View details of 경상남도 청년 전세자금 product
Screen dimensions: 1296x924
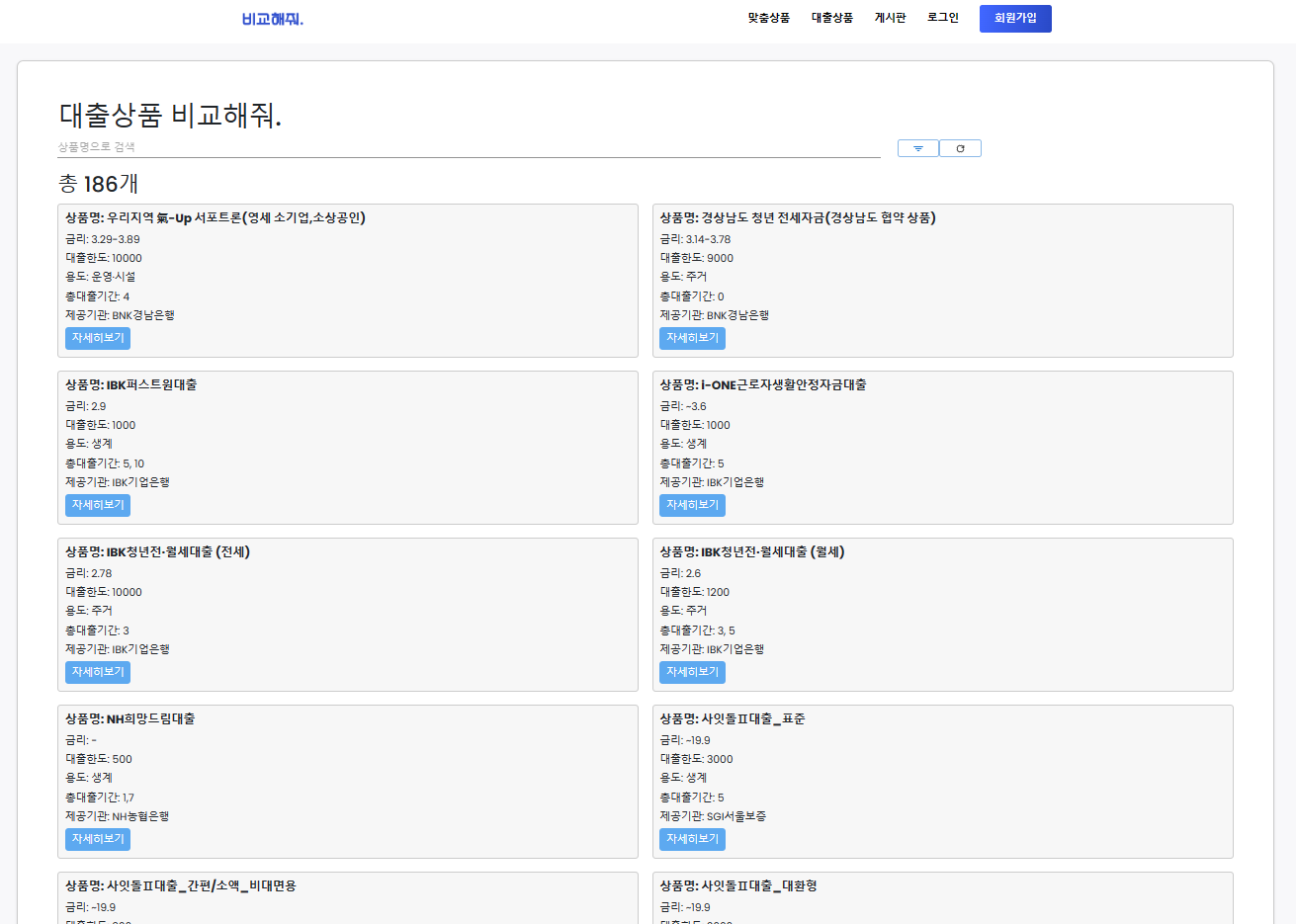click(691, 338)
